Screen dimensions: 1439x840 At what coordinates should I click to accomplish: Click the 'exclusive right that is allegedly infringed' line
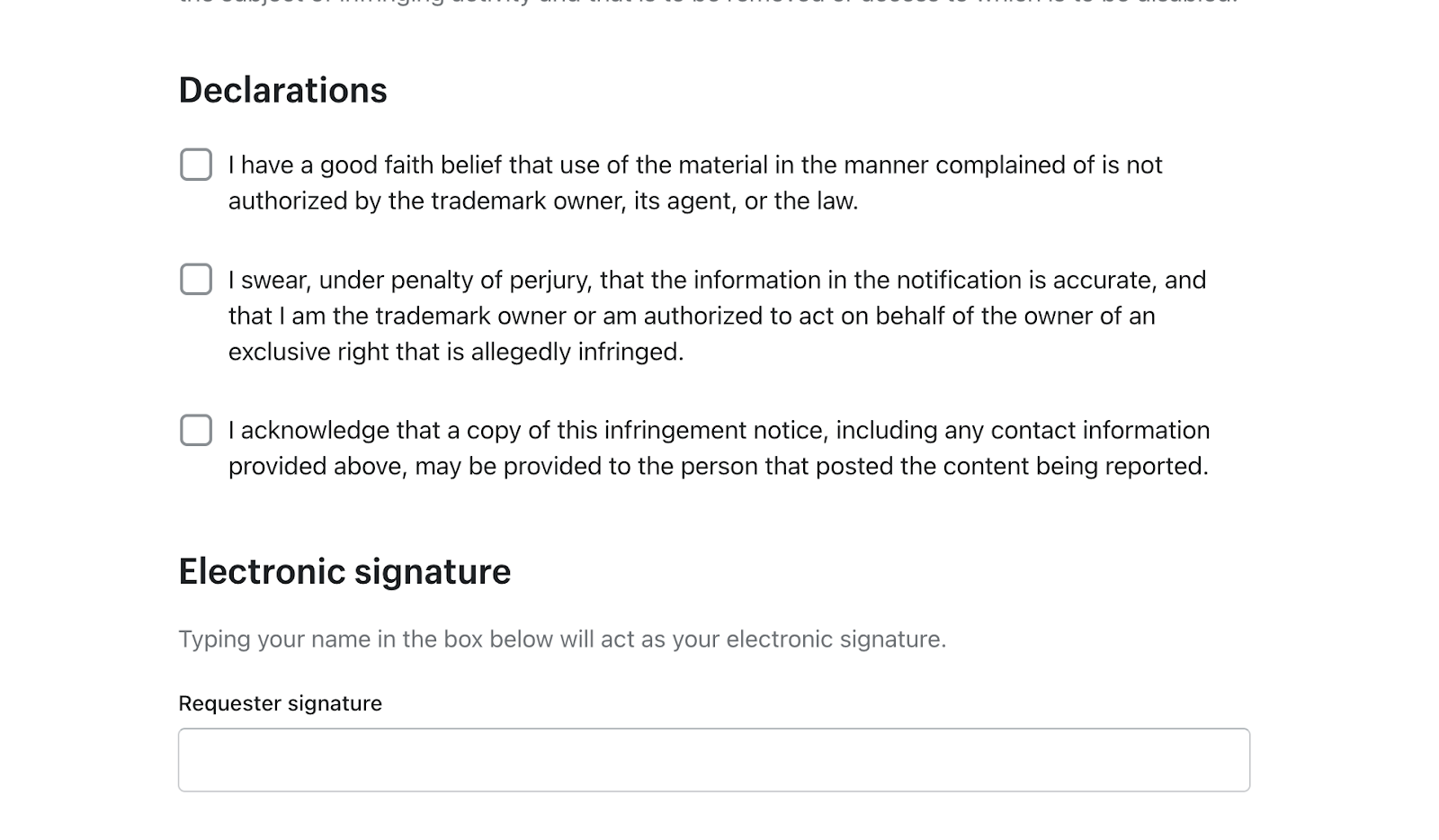[x=455, y=352]
